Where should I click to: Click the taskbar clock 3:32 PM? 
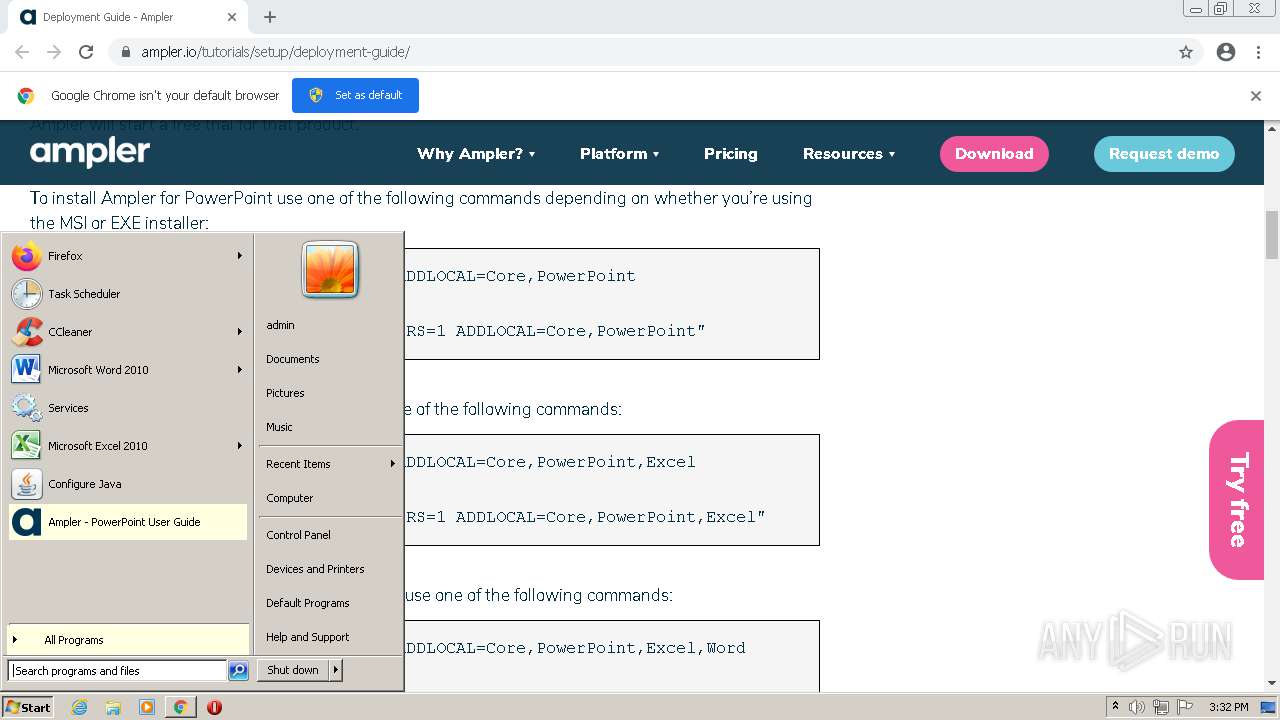1228,707
